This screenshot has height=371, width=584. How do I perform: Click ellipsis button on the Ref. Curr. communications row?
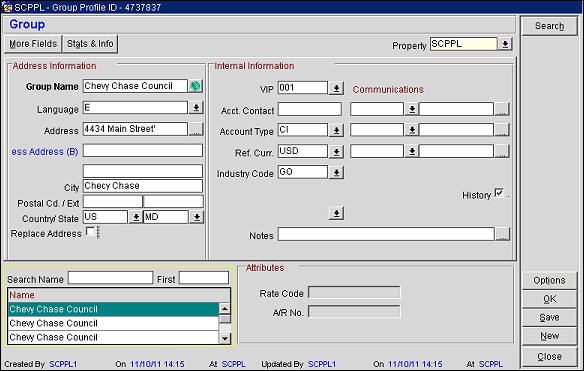pyautogui.click(x=502, y=151)
